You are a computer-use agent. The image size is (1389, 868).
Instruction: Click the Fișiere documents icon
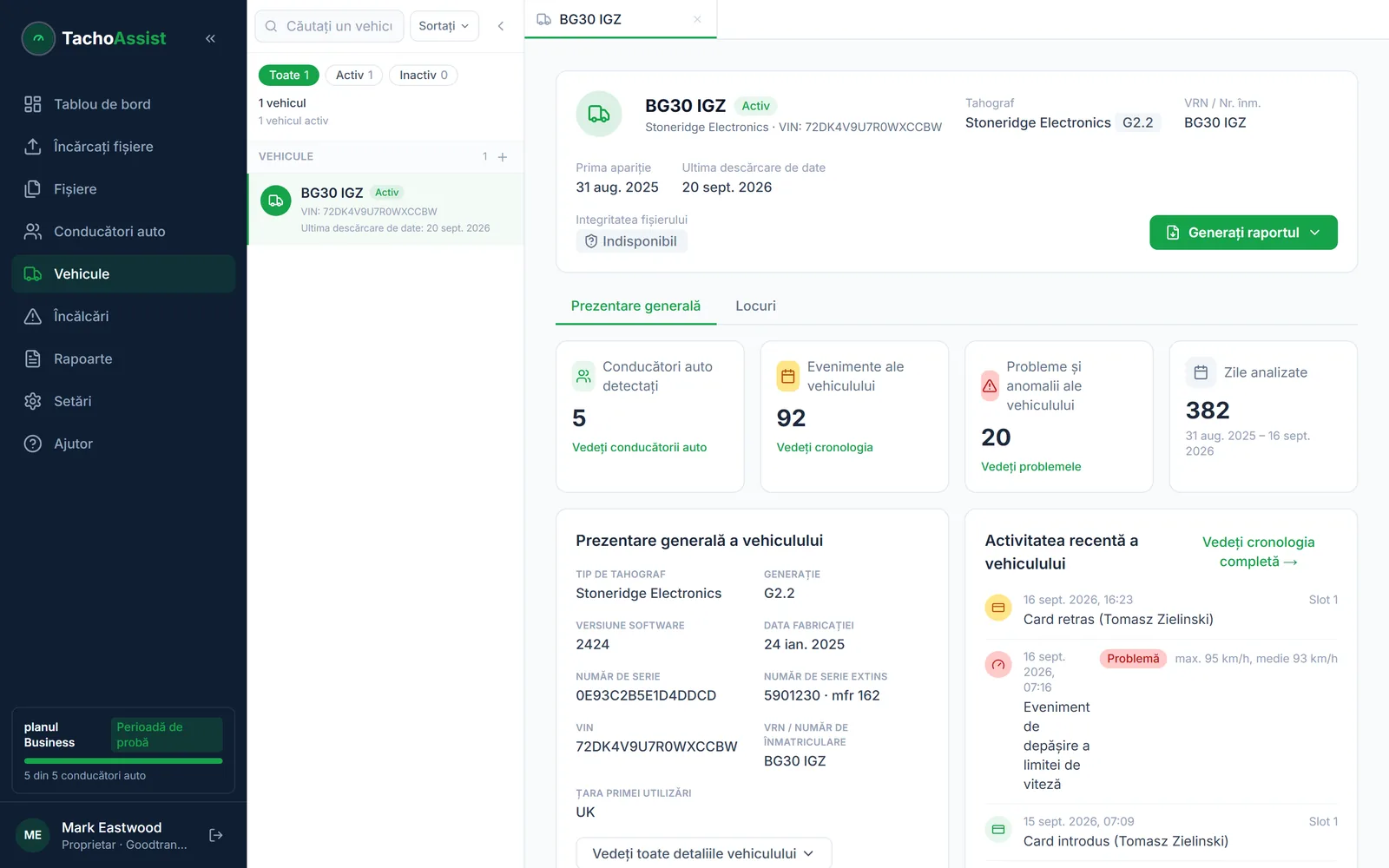point(33,189)
